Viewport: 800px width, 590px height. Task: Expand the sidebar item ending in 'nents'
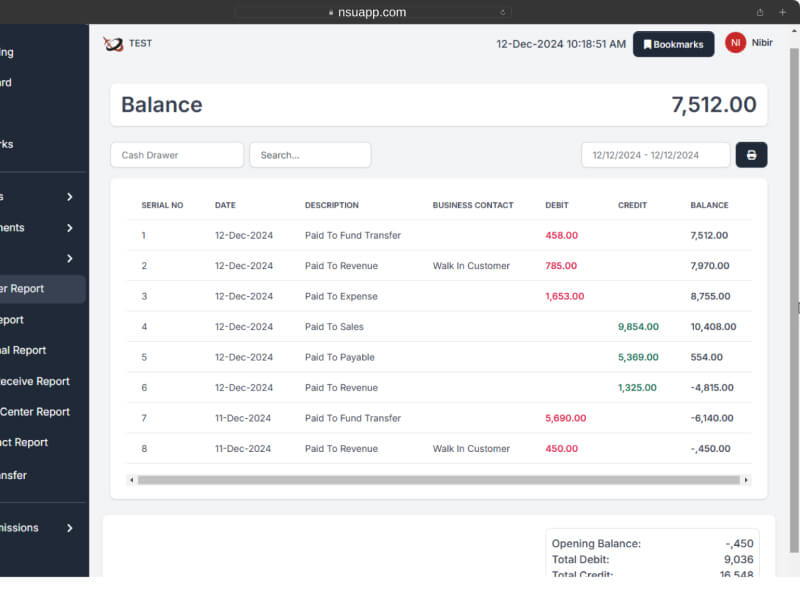(40, 228)
